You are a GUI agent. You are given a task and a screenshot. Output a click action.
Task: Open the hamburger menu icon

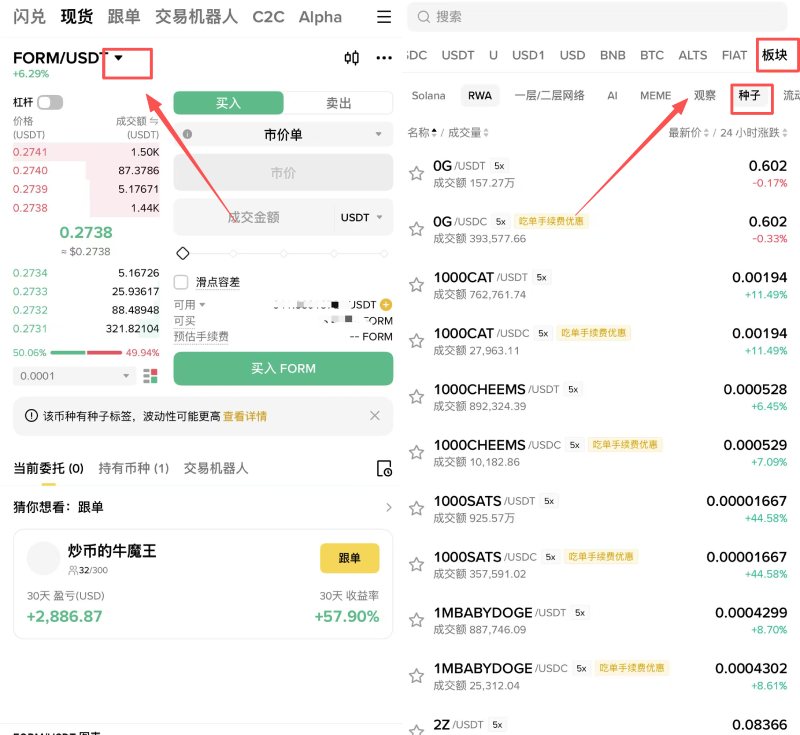pyautogui.click(x=382, y=17)
